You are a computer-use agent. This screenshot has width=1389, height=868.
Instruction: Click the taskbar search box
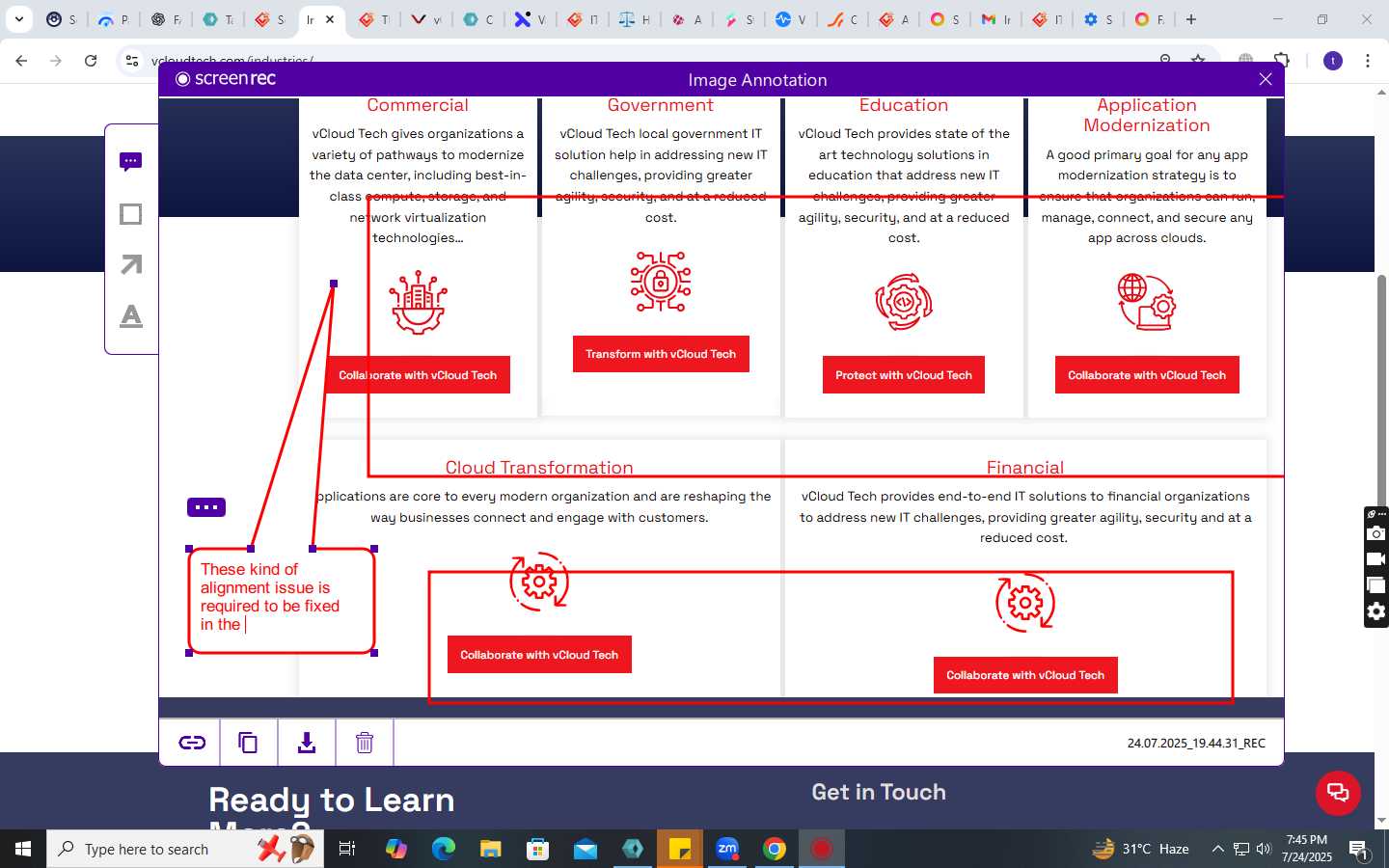pyautogui.click(x=185, y=849)
